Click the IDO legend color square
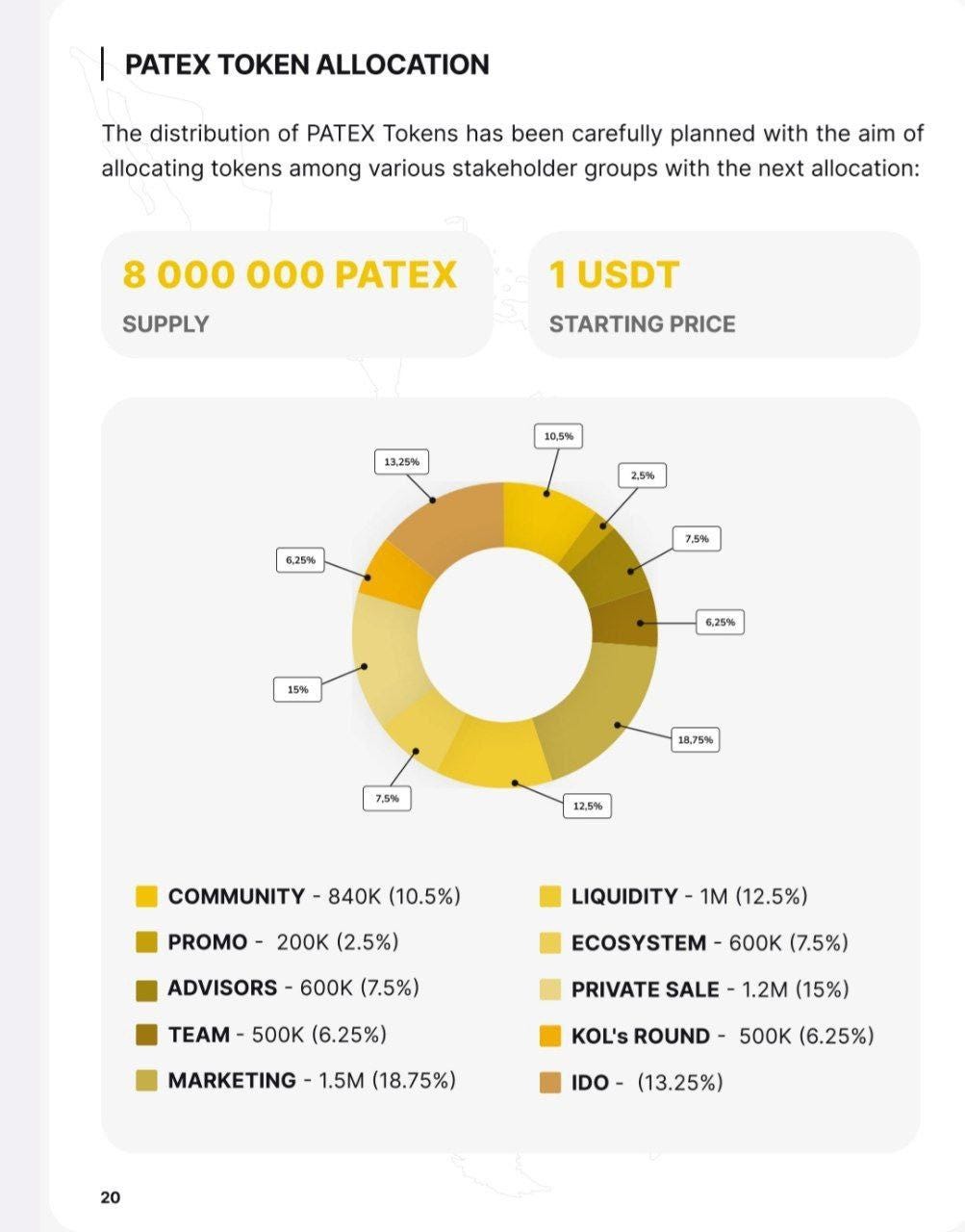This screenshot has height=1232, width=965. click(x=550, y=1083)
